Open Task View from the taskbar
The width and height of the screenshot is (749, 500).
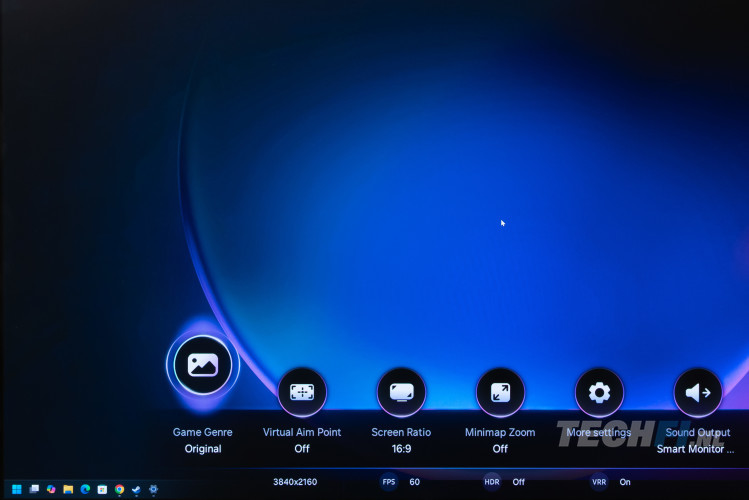[34, 489]
